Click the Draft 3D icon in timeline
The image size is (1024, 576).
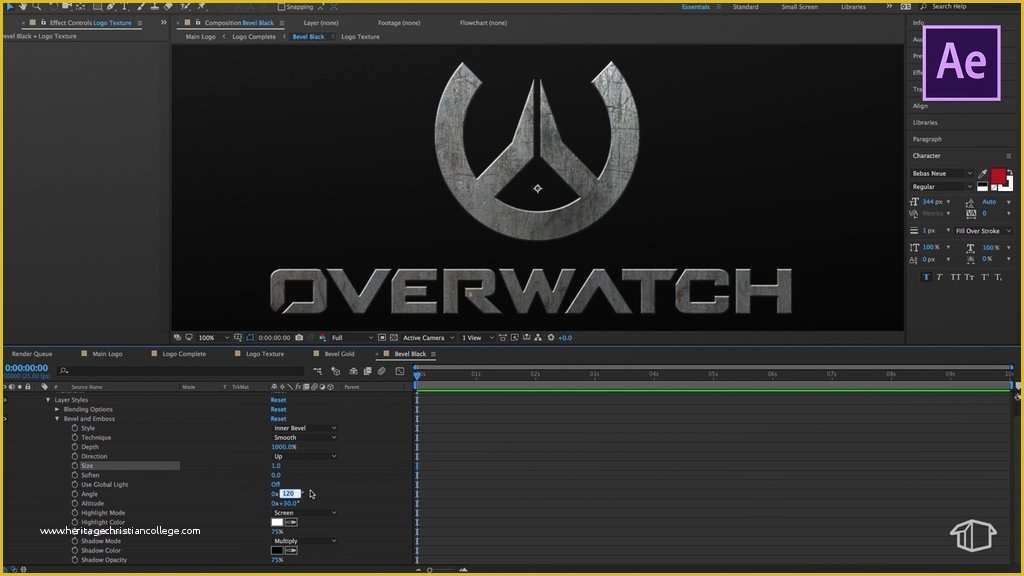click(336, 371)
